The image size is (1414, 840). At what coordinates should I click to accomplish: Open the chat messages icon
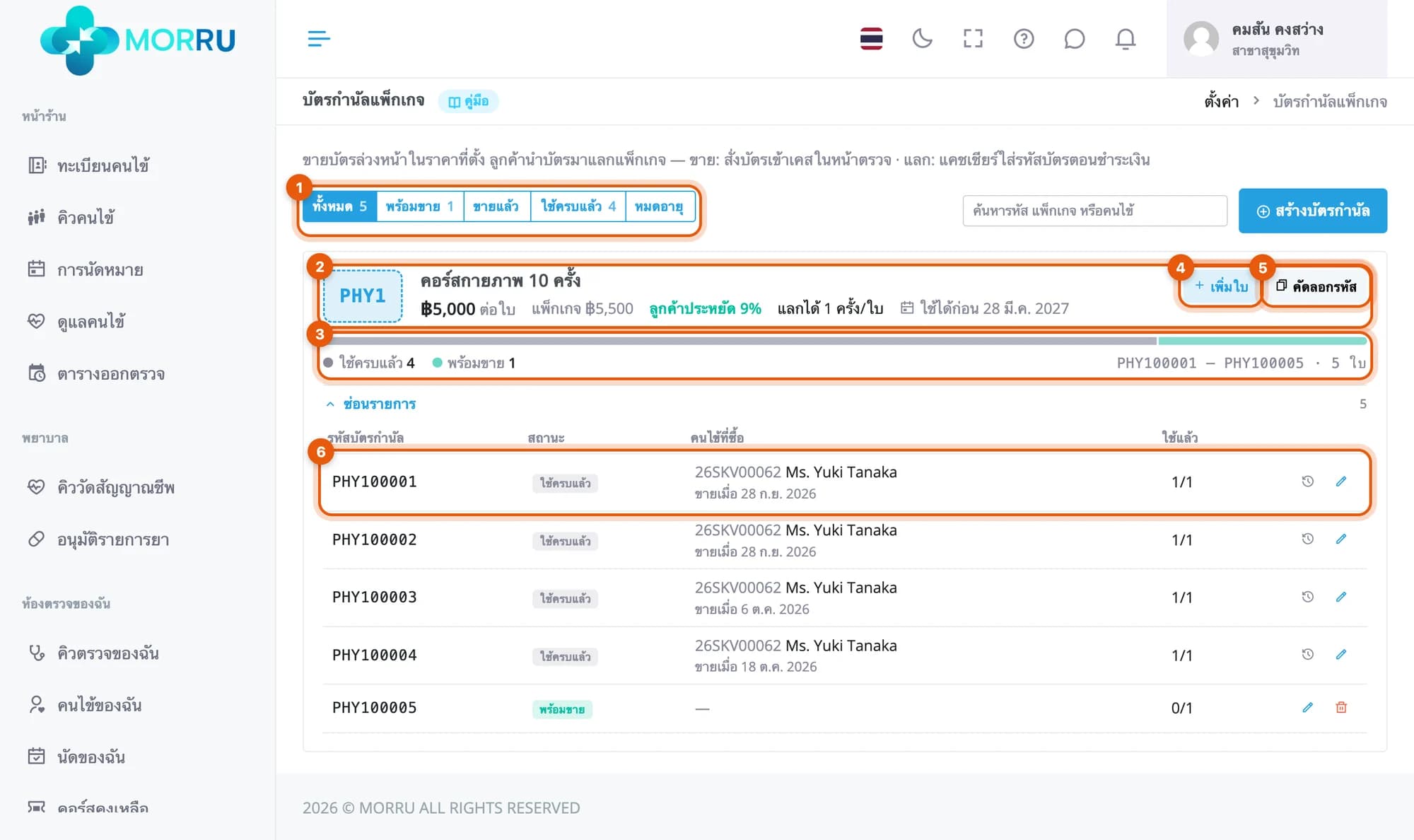(1075, 39)
